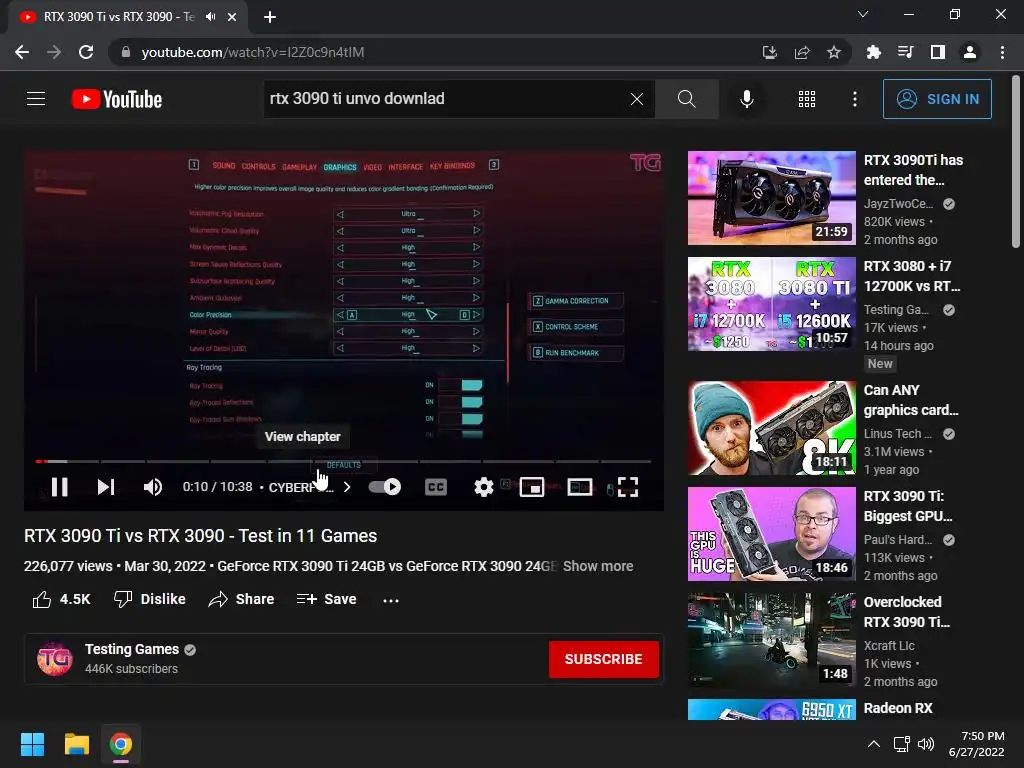Click Chrome icon on taskbar
This screenshot has height=768, width=1024.
click(121, 744)
